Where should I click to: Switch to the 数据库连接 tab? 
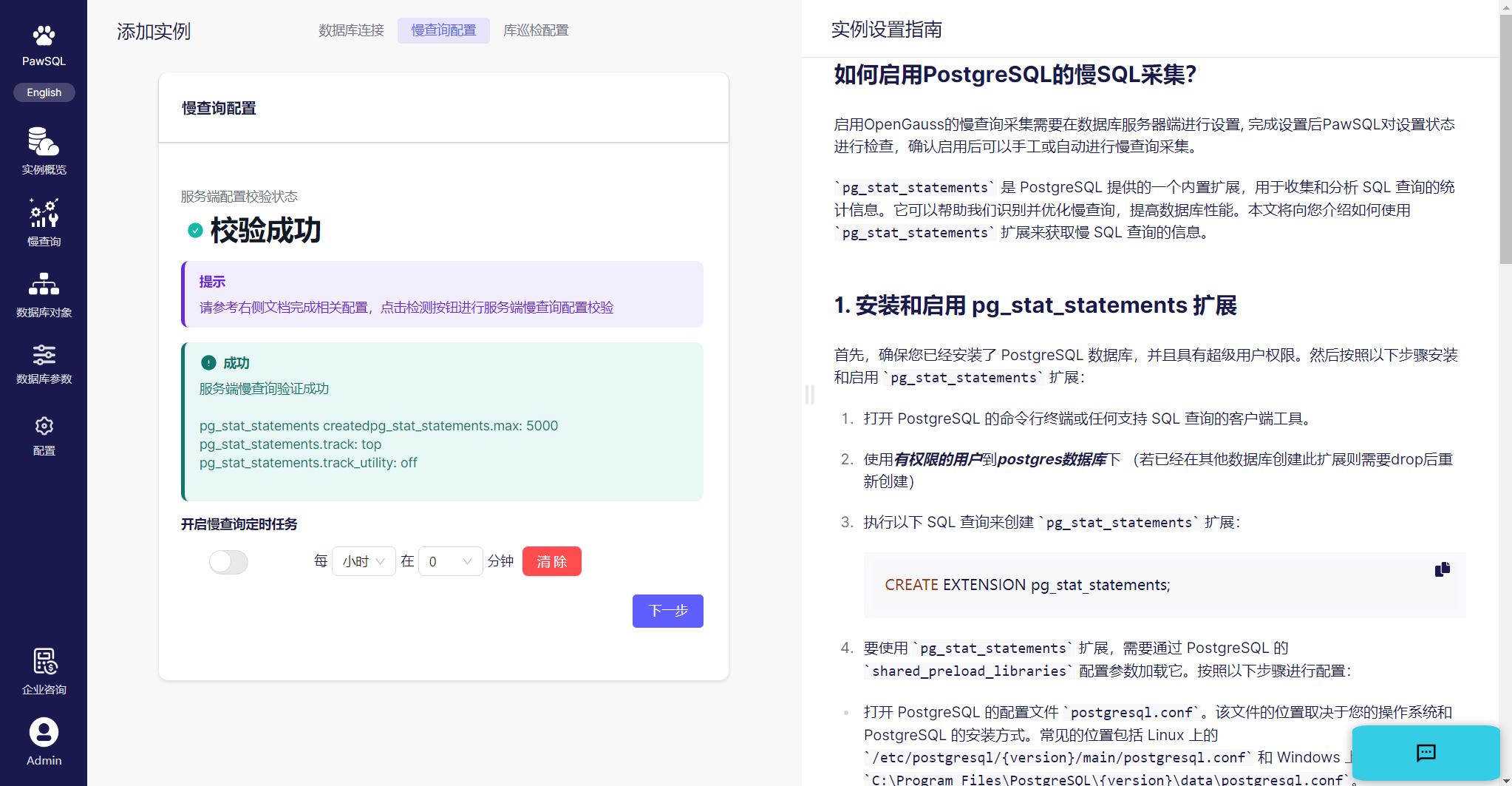[351, 30]
